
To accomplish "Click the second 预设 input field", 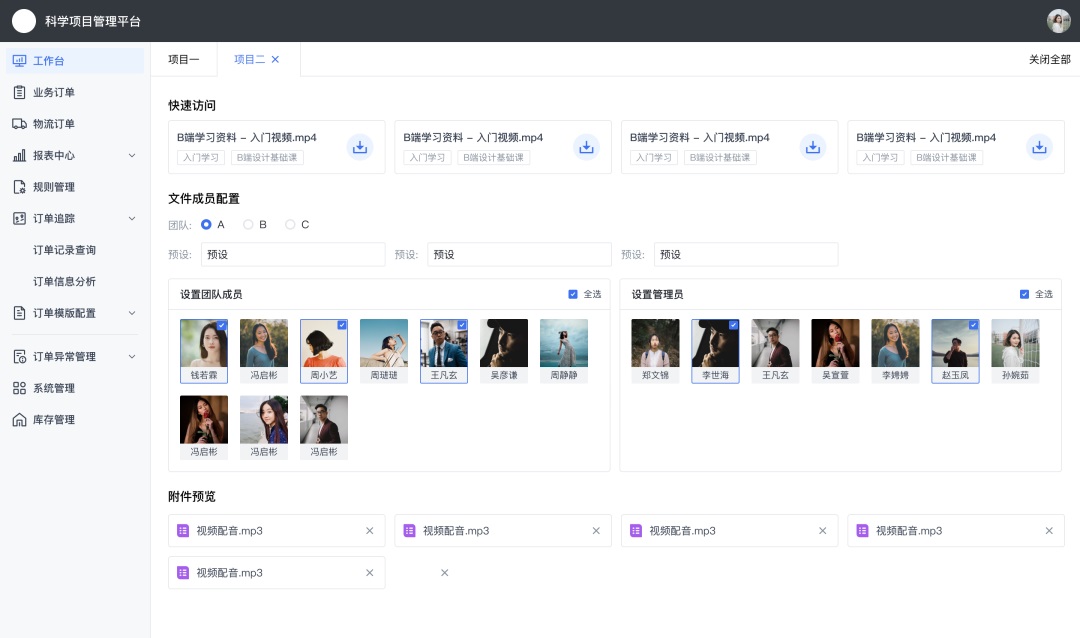I will coord(519,254).
